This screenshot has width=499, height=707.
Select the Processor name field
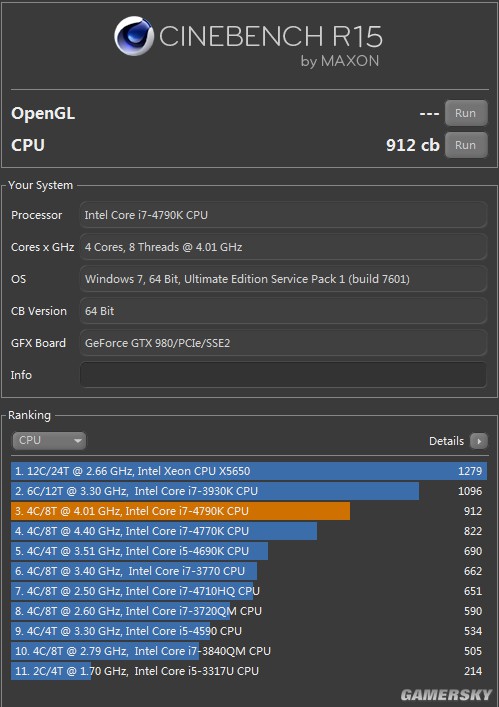(x=284, y=215)
